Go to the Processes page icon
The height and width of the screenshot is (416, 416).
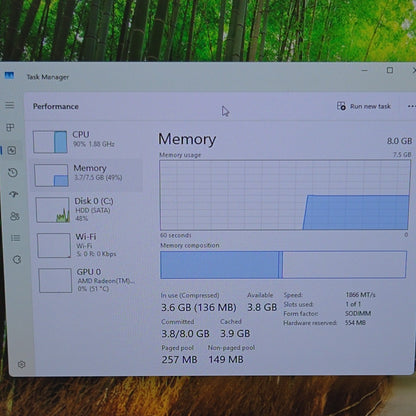tap(10, 127)
